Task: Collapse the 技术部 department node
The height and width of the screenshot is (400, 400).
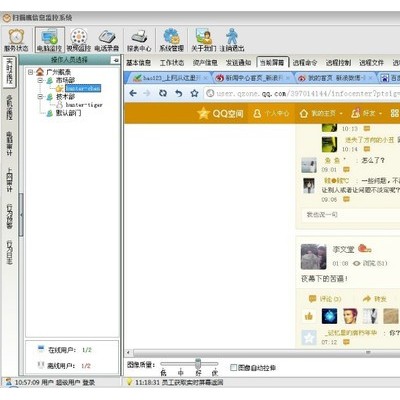Action: tap(40, 97)
